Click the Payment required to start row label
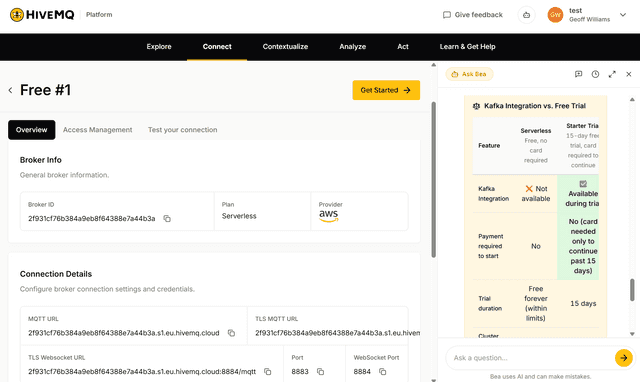Image resolution: width=640 pixels, height=382 pixels. coord(491,246)
